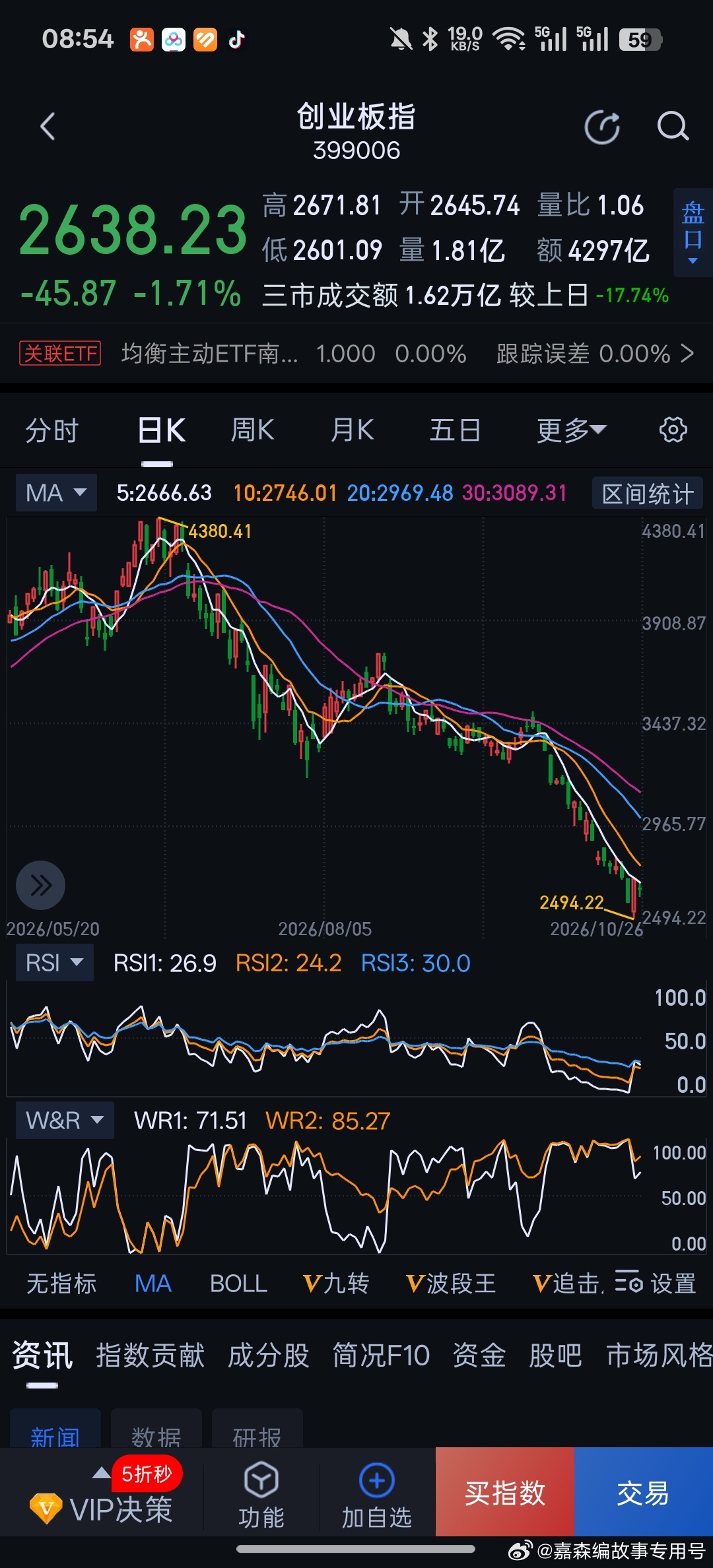Tap the 买指数 button

(505, 1491)
